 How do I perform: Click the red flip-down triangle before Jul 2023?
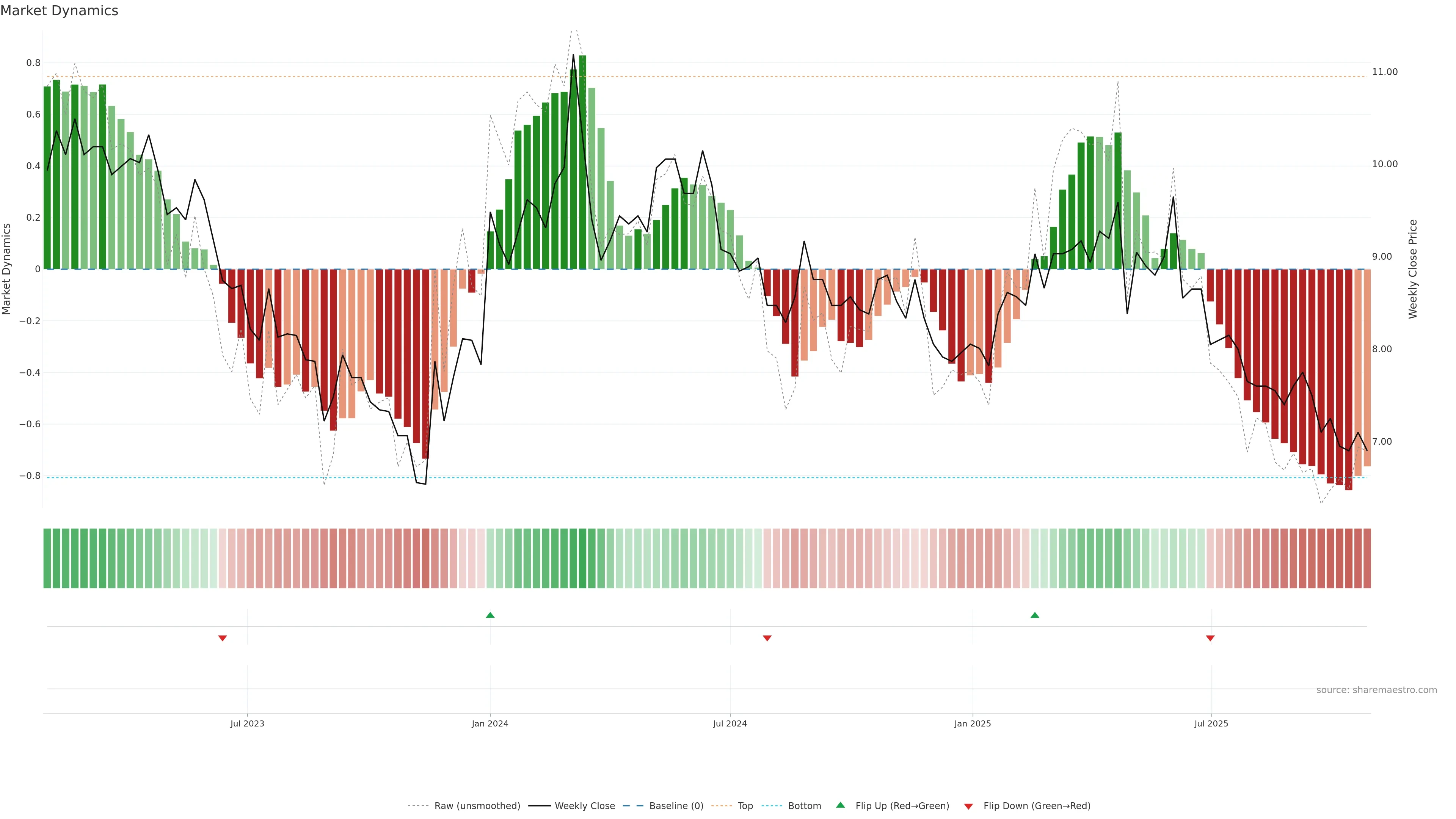(222, 638)
